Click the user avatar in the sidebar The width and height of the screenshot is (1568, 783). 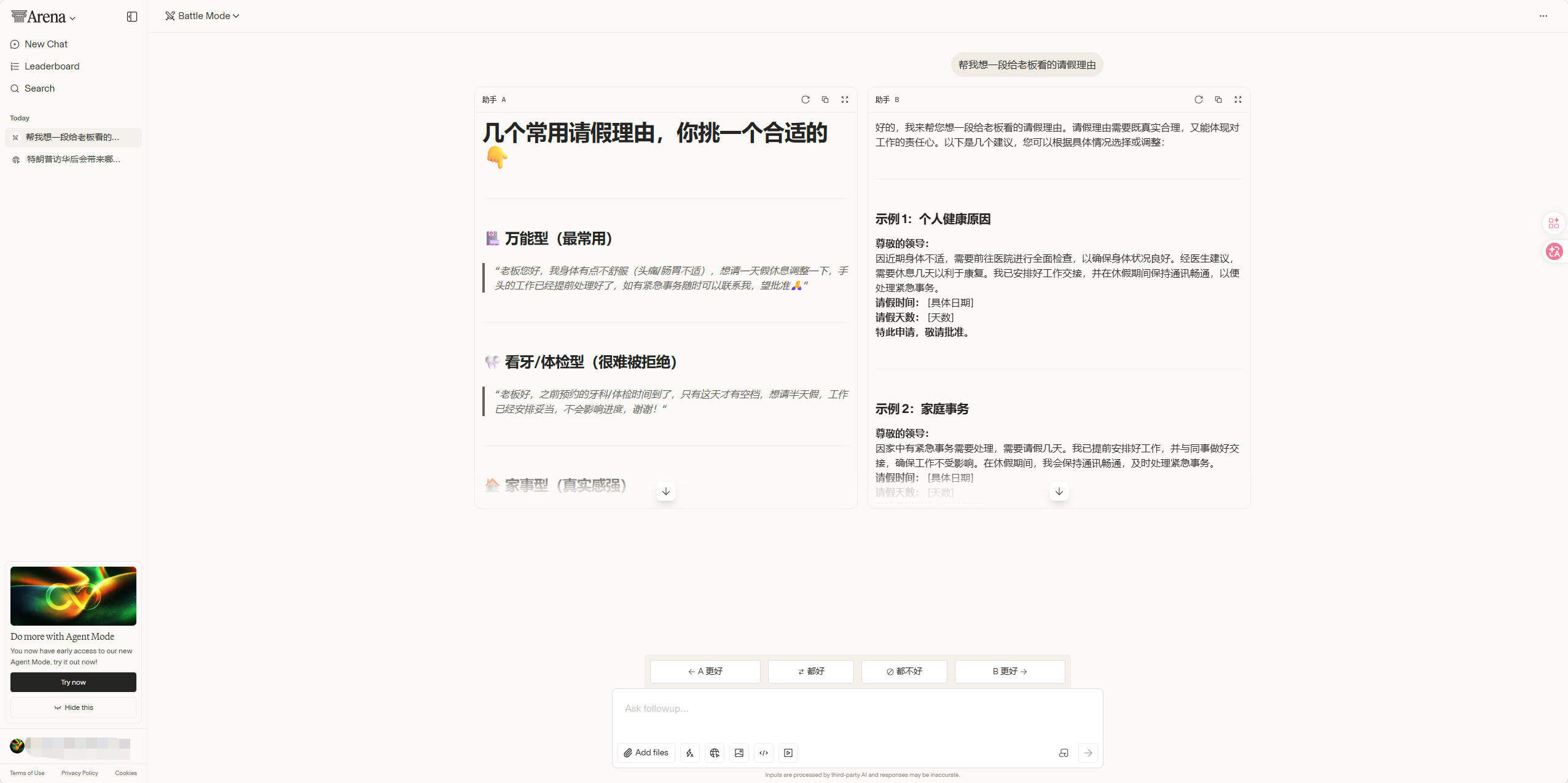pyautogui.click(x=17, y=746)
